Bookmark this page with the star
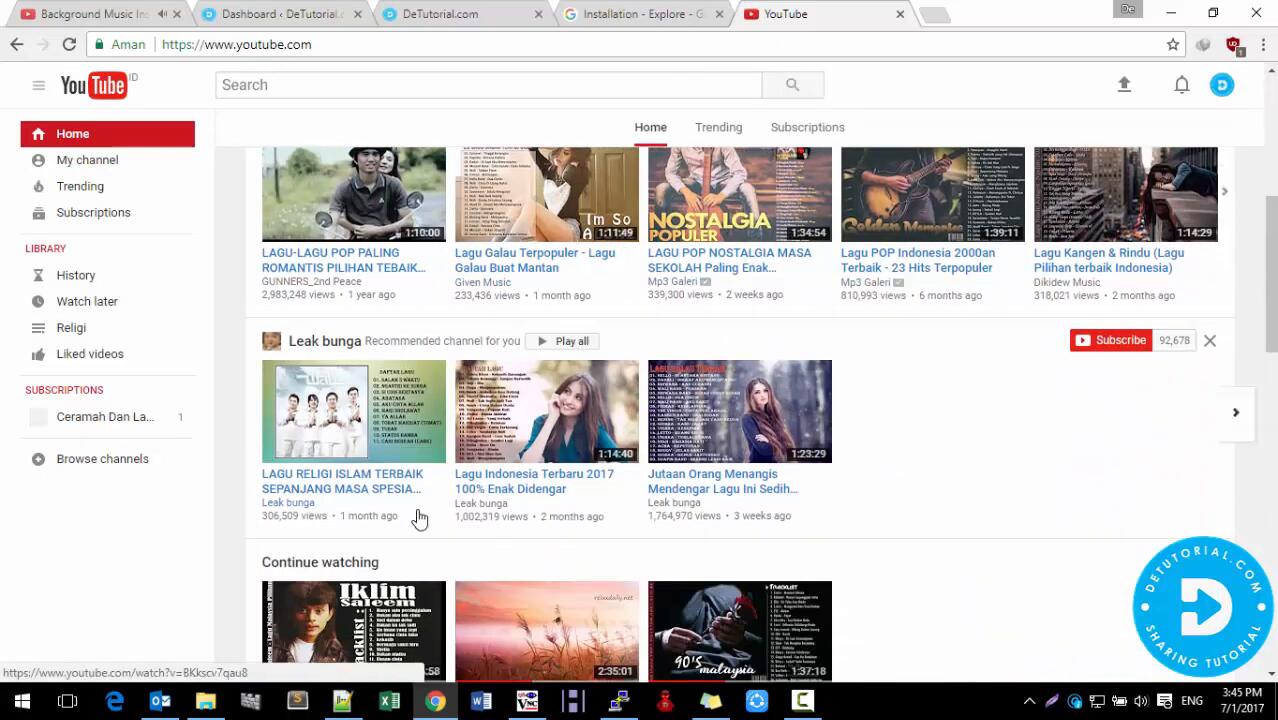 (1173, 44)
